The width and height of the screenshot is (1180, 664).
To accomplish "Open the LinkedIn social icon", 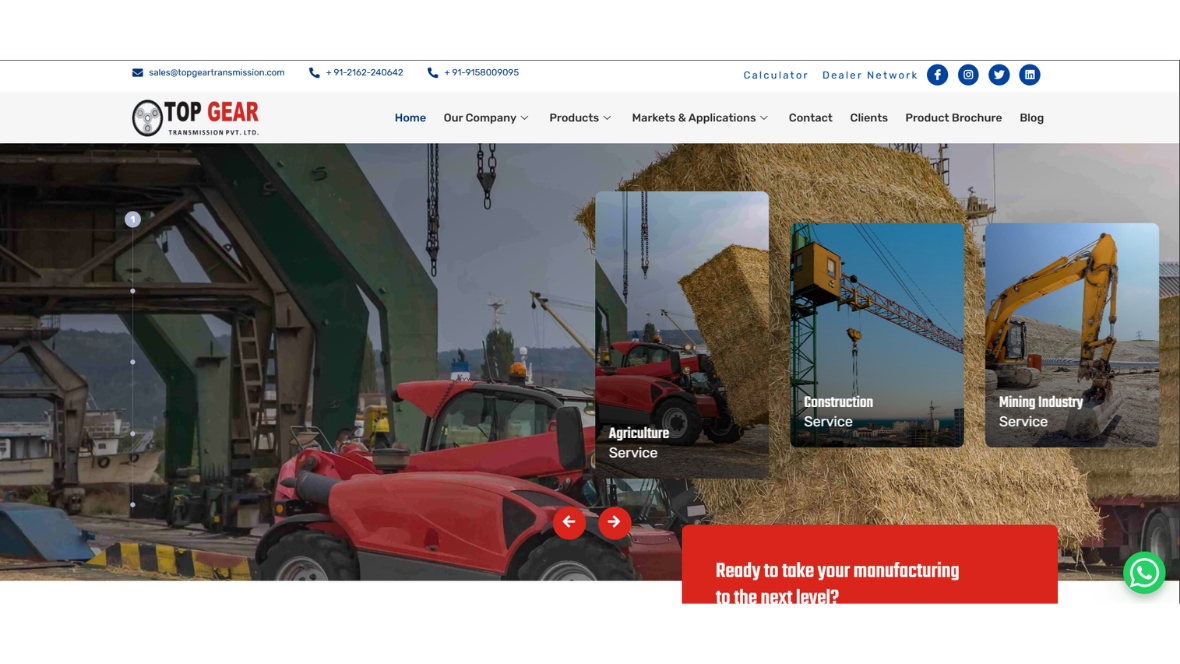I will pyautogui.click(x=1029, y=75).
